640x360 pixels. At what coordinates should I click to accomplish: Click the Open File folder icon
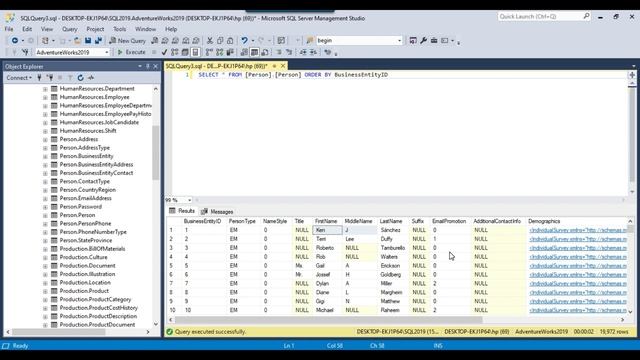pos(77,40)
